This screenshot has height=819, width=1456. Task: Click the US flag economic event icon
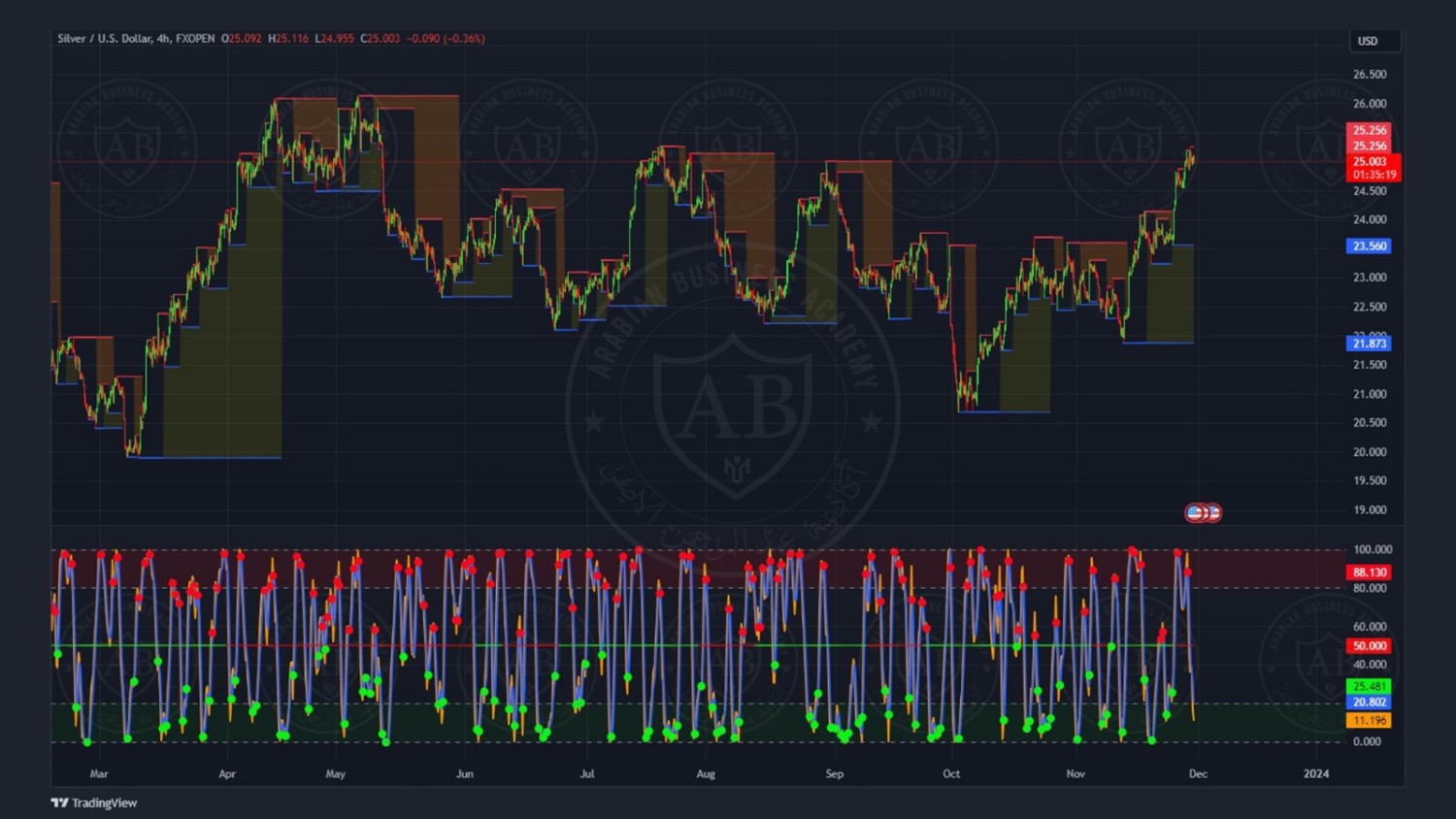point(1197,512)
